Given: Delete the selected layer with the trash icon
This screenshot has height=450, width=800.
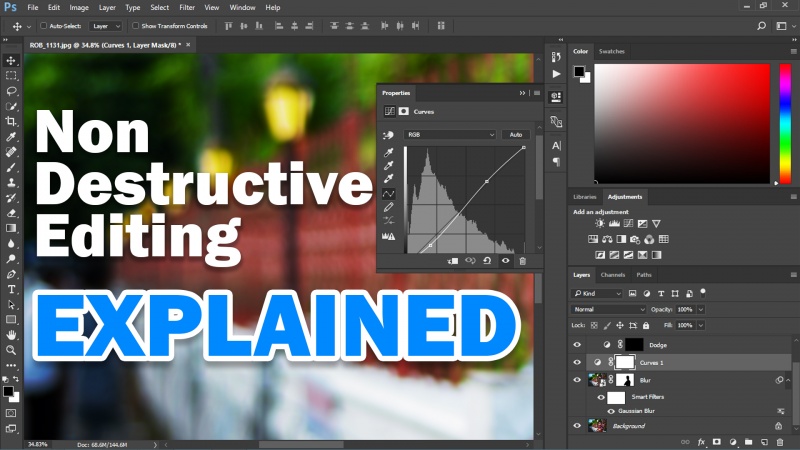Looking at the screenshot, I should point(780,442).
